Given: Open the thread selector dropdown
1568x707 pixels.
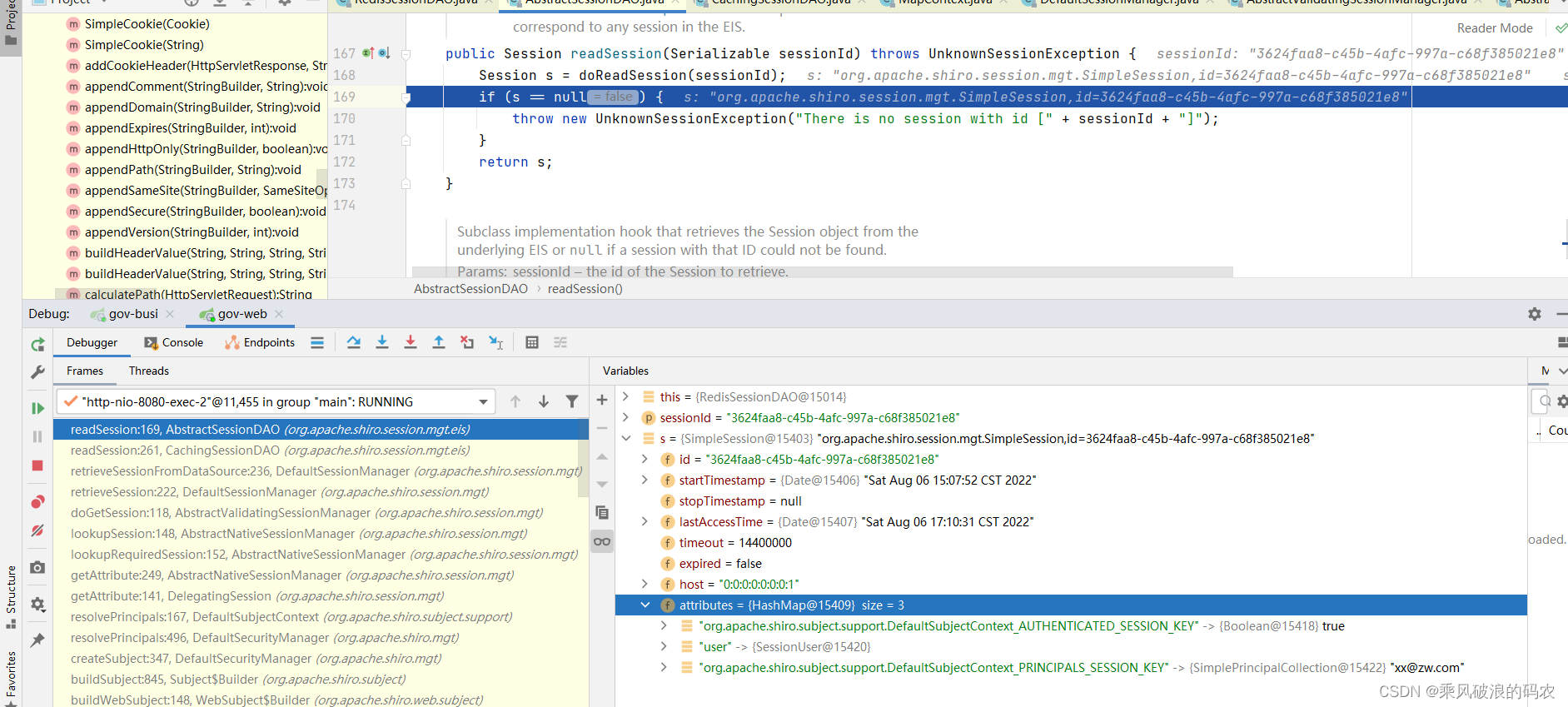Looking at the screenshot, I should [x=483, y=402].
